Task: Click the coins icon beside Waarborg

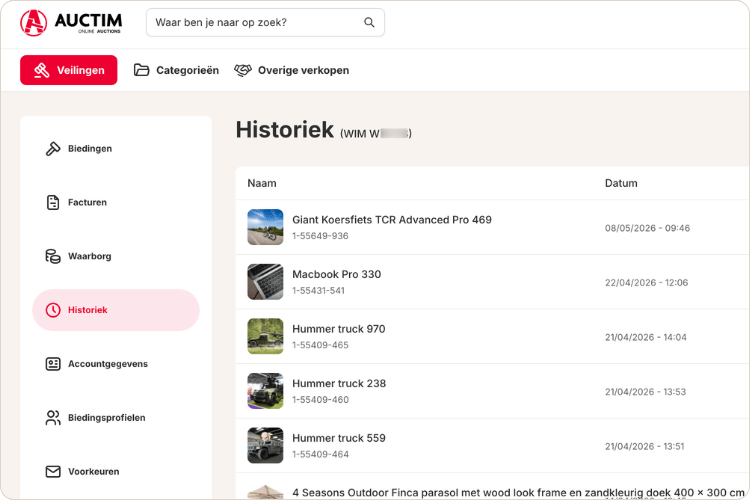Action: (x=53, y=256)
